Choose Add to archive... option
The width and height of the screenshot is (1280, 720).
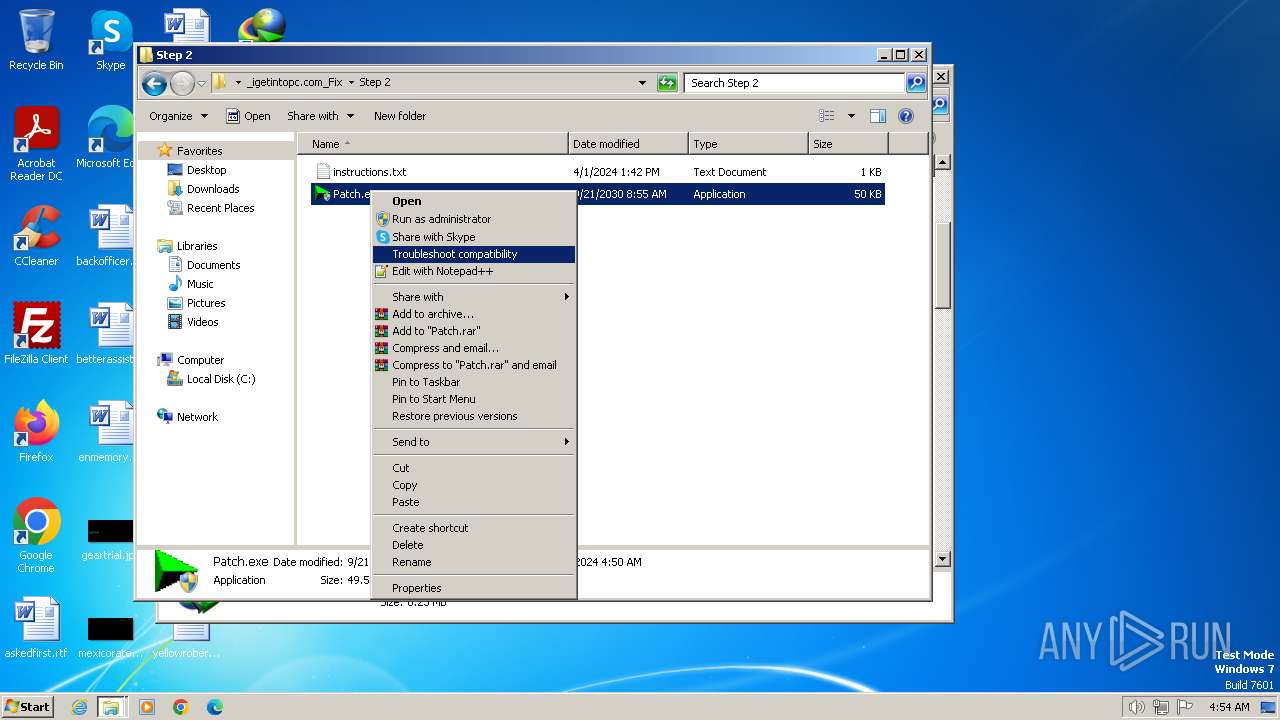474,314
